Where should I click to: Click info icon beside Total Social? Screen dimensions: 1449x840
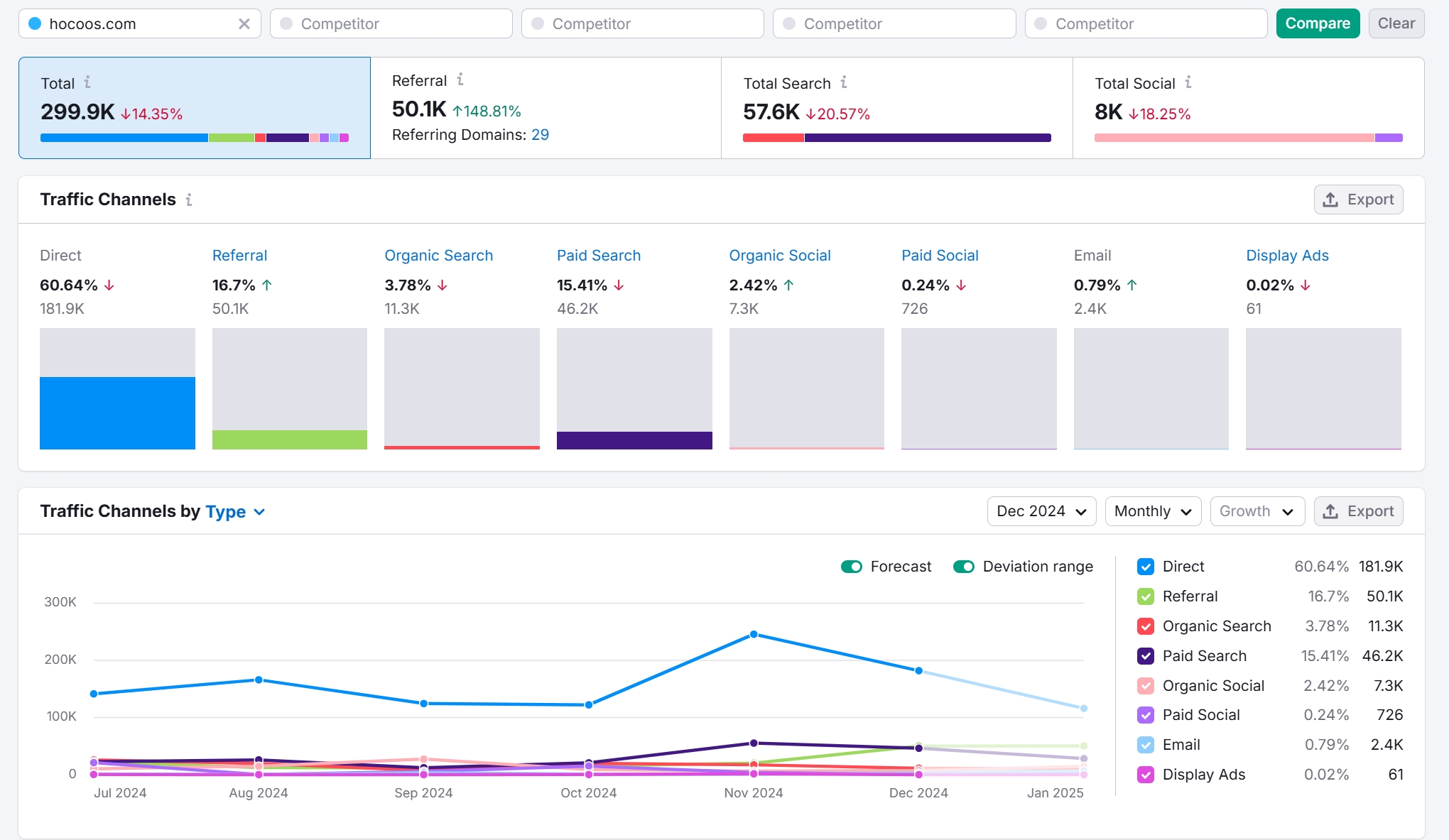[x=1188, y=82]
